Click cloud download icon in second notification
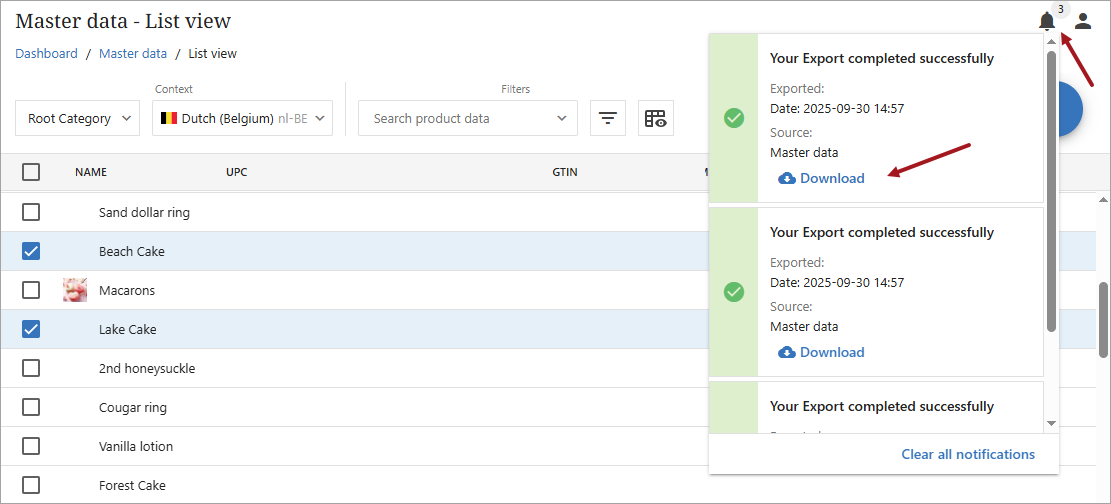This screenshot has height=504, width=1111. tap(787, 352)
